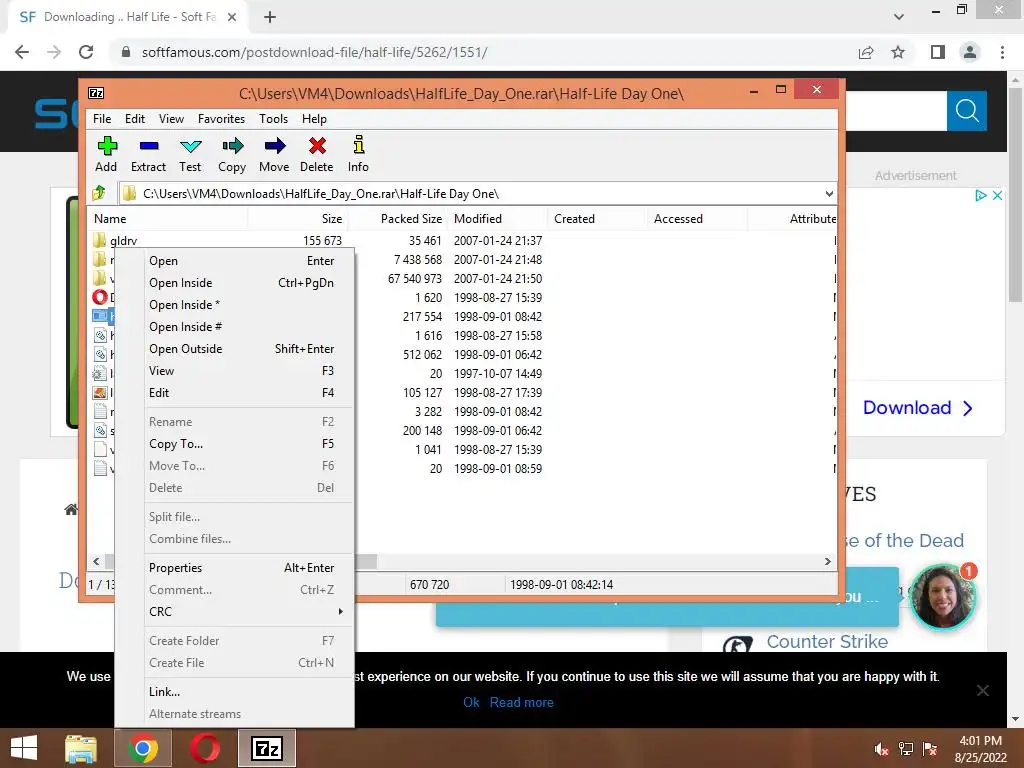Viewport: 1024px width, 768px height.
Task: Click the Add toolbar icon in 7-Zip
Action: click(107, 146)
